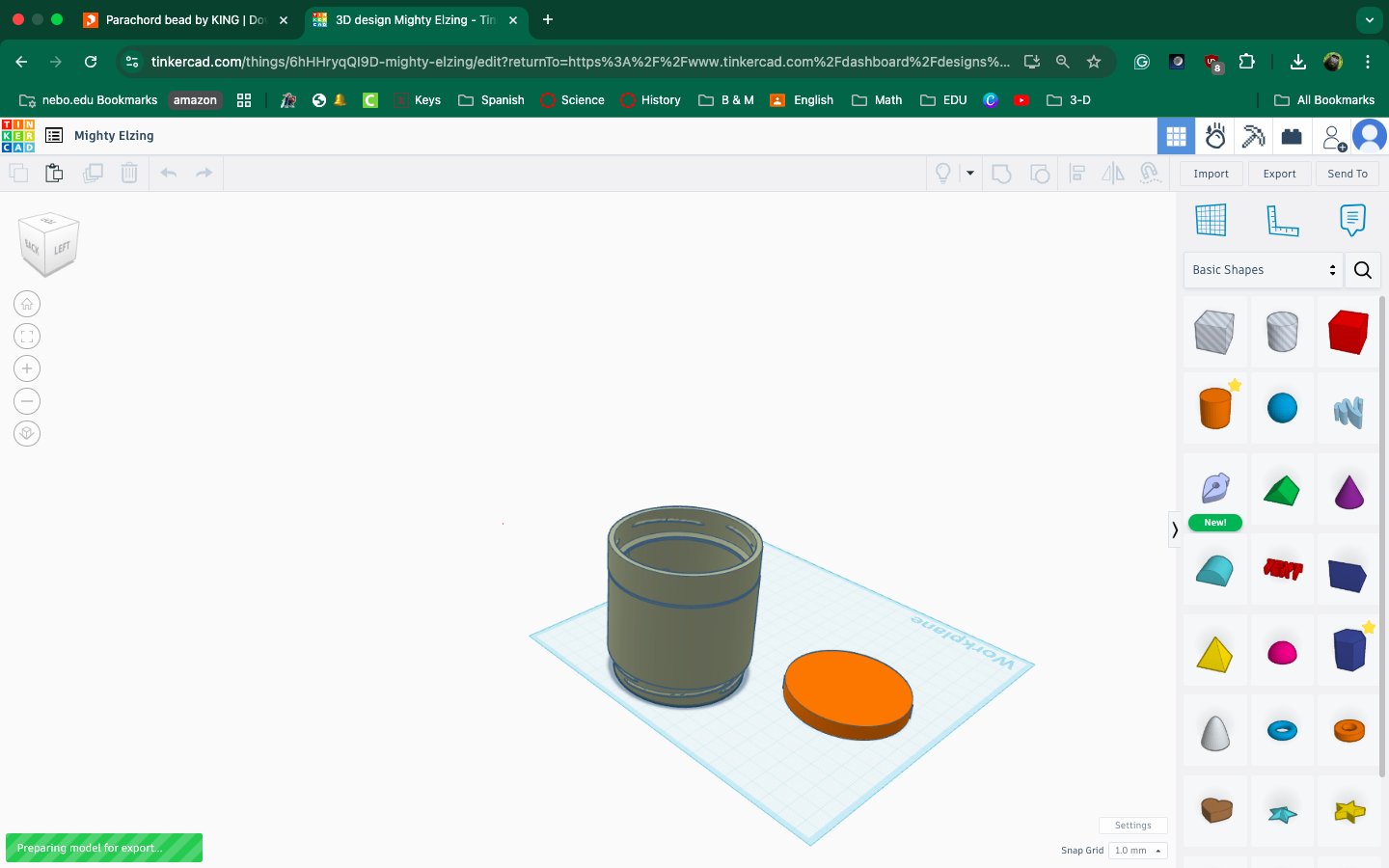Click the Cruise tool icon
The height and width of the screenshot is (868, 1389).
click(1150, 174)
